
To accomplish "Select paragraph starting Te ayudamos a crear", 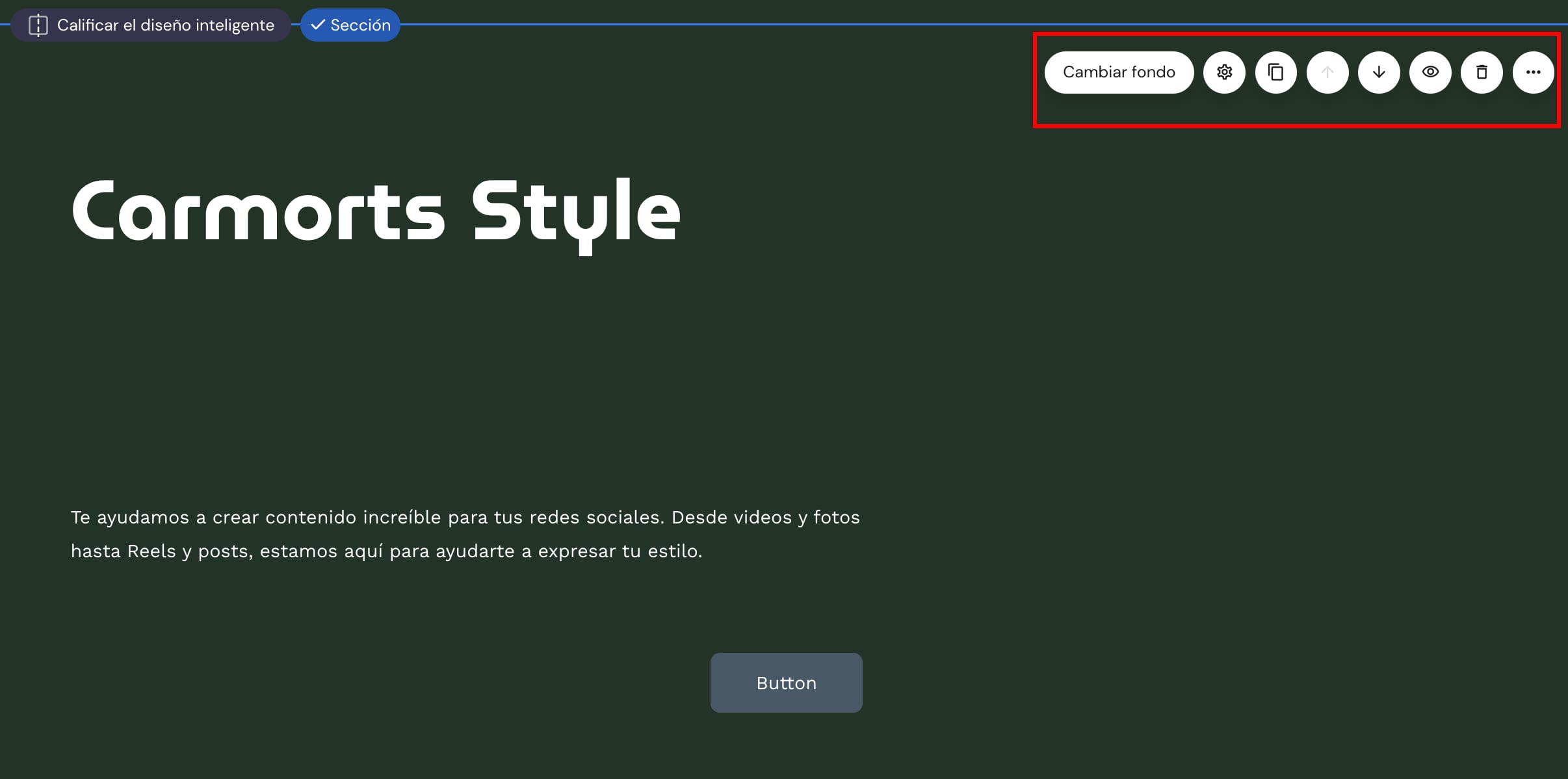I will coord(465,518).
